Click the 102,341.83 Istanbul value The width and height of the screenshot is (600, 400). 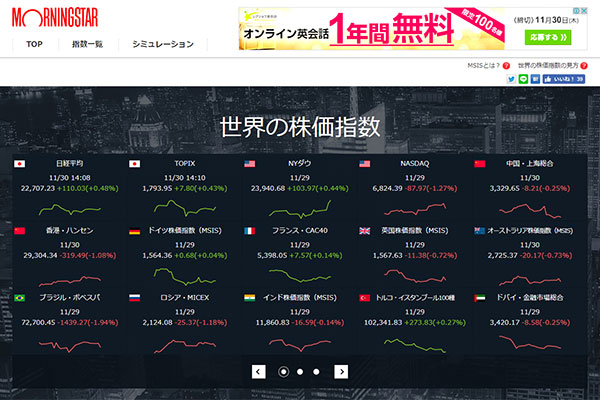tap(383, 323)
